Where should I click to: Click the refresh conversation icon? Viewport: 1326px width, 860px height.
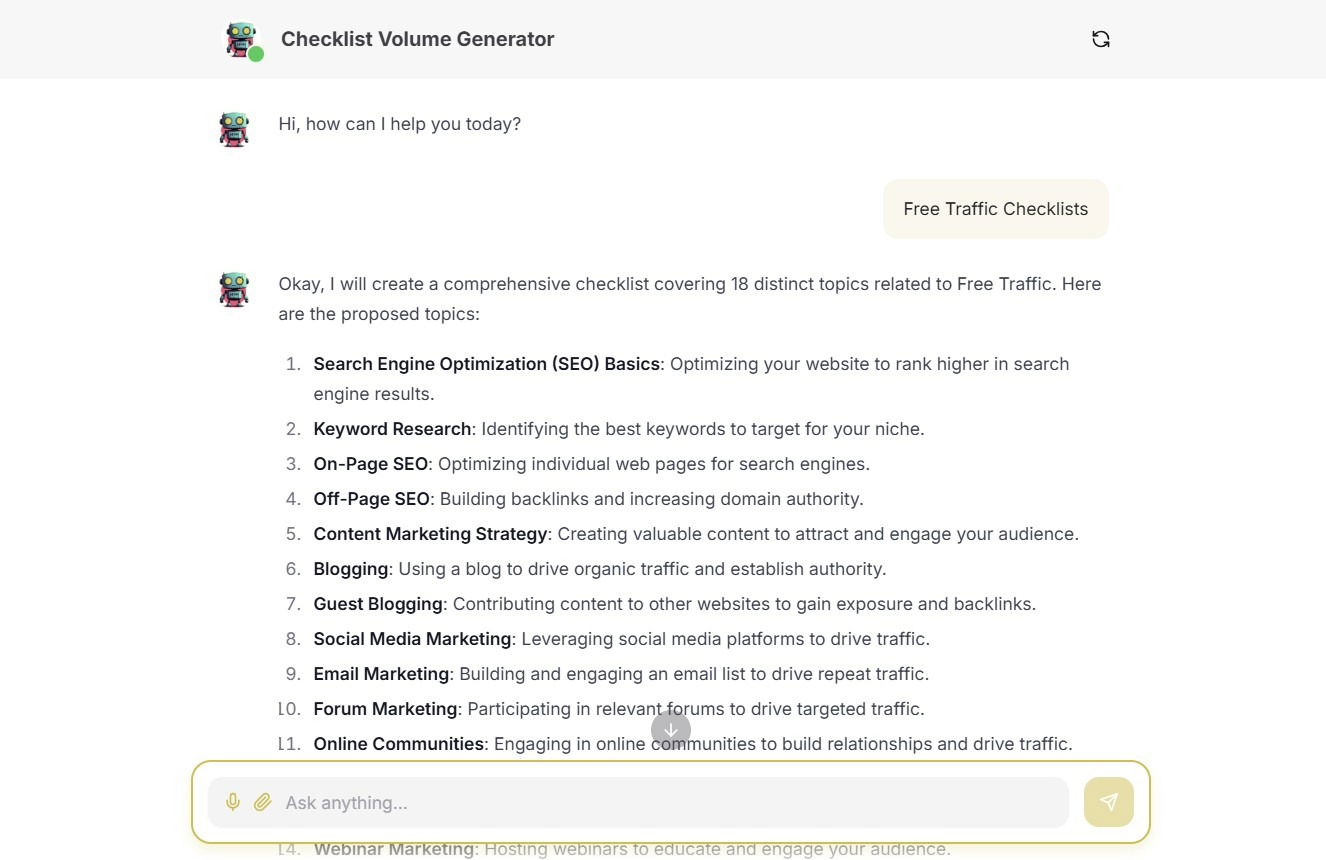(1100, 39)
